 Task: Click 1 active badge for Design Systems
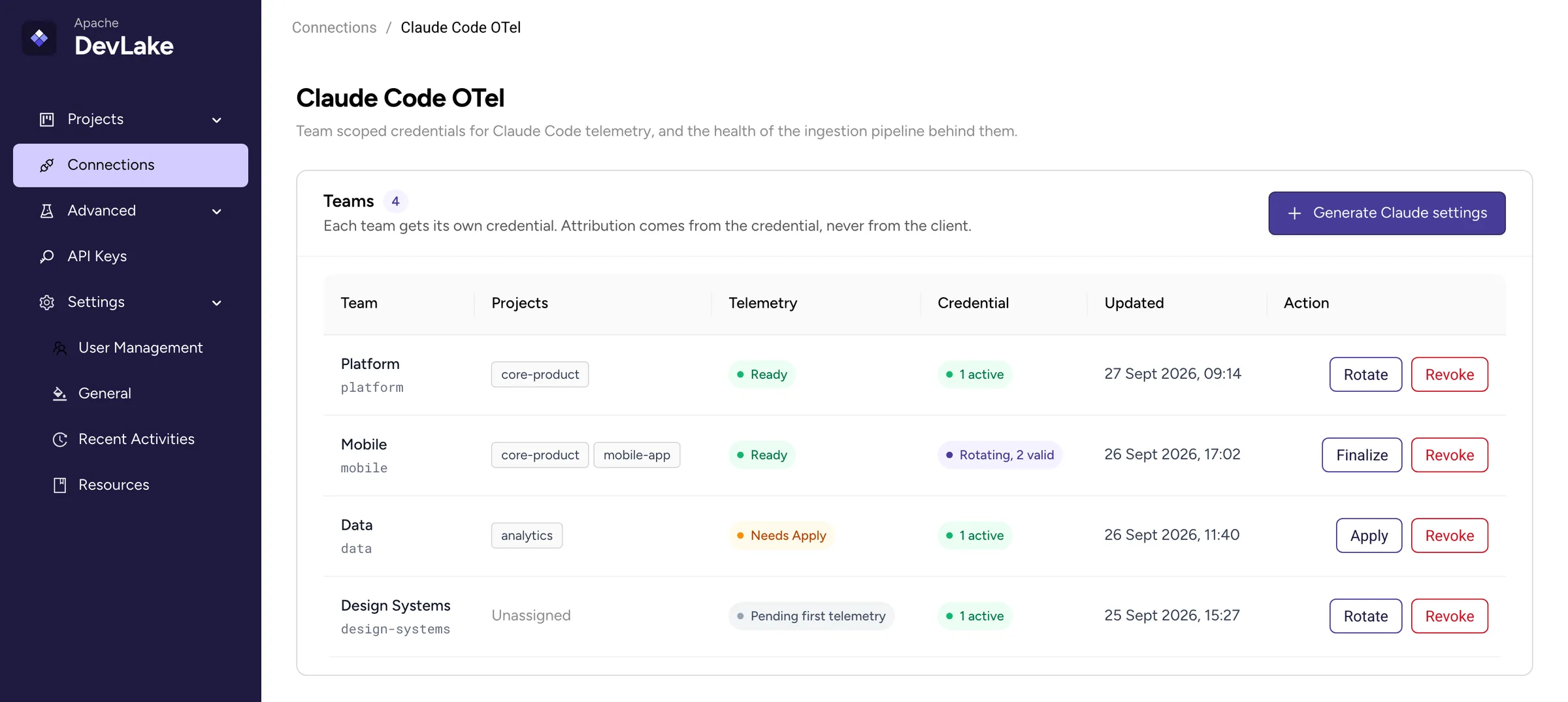975,616
